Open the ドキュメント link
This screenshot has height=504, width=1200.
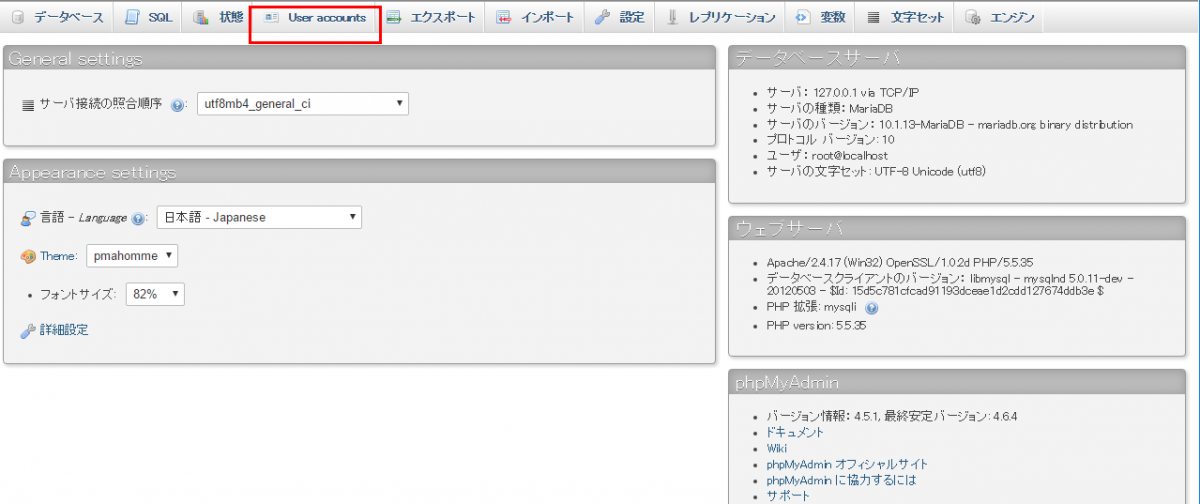point(795,432)
